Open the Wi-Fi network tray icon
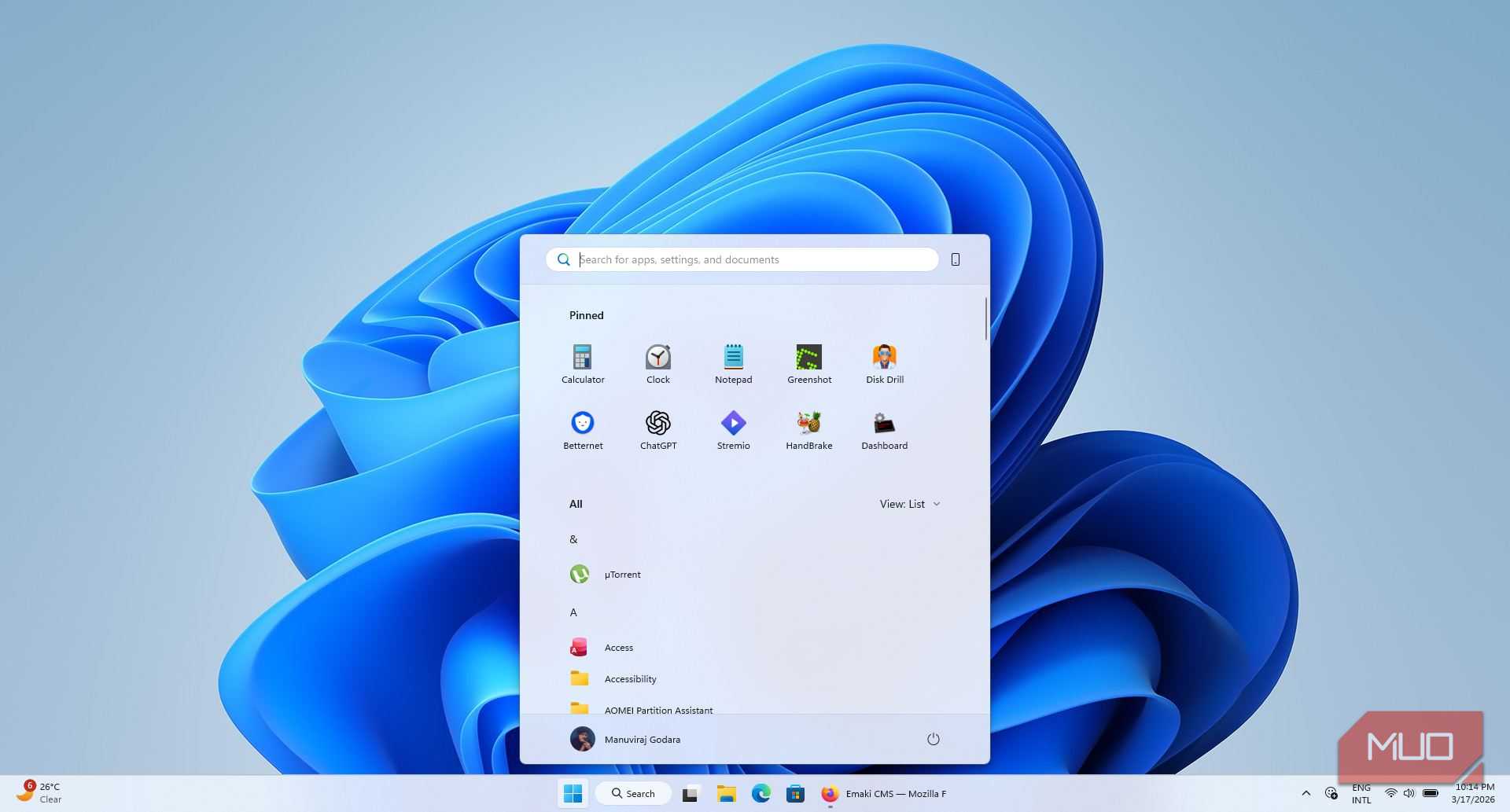Screen dimensions: 1510x812 click(x=1390, y=793)
